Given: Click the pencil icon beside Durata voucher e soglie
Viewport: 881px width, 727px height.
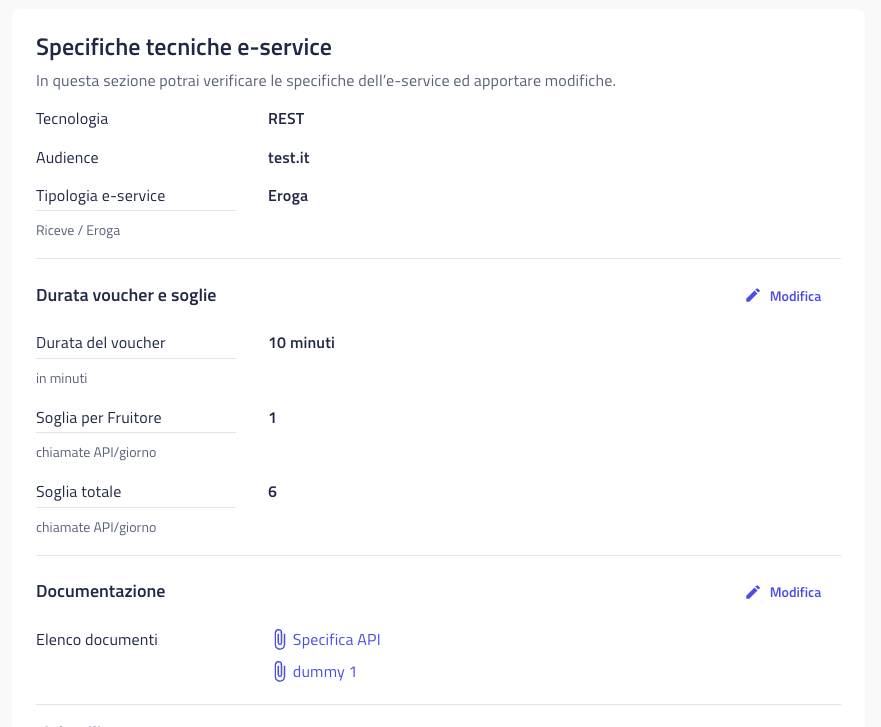Looking at the screenshot, I should [753, 296].
